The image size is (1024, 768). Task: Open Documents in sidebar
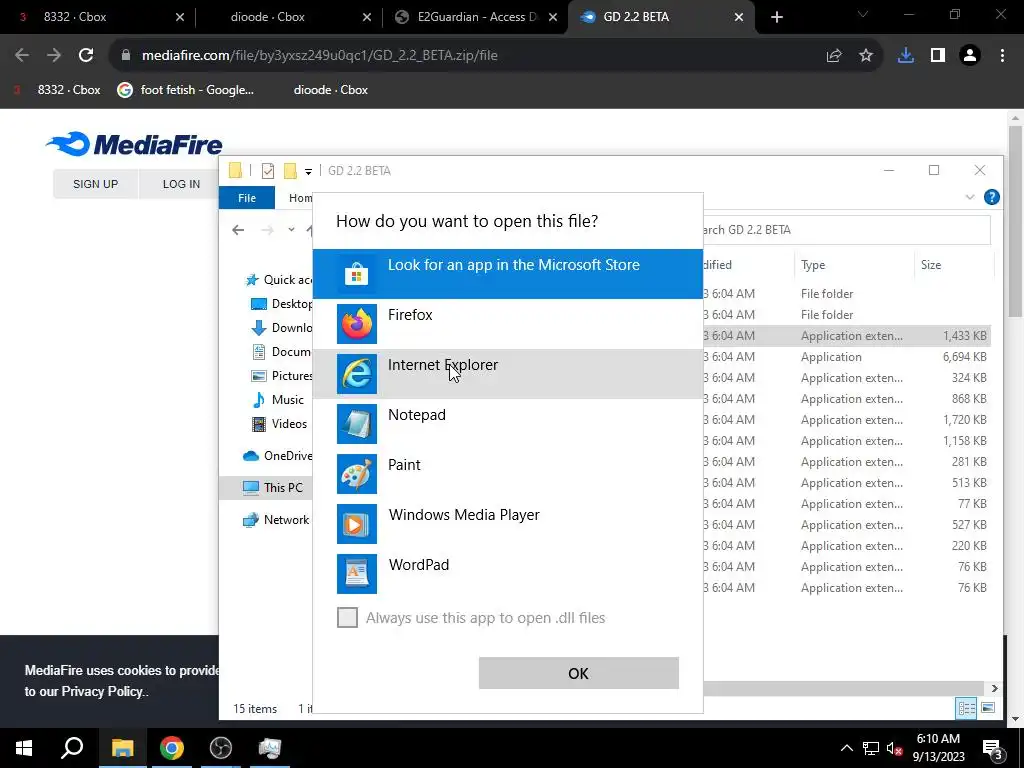pos(282,352)
